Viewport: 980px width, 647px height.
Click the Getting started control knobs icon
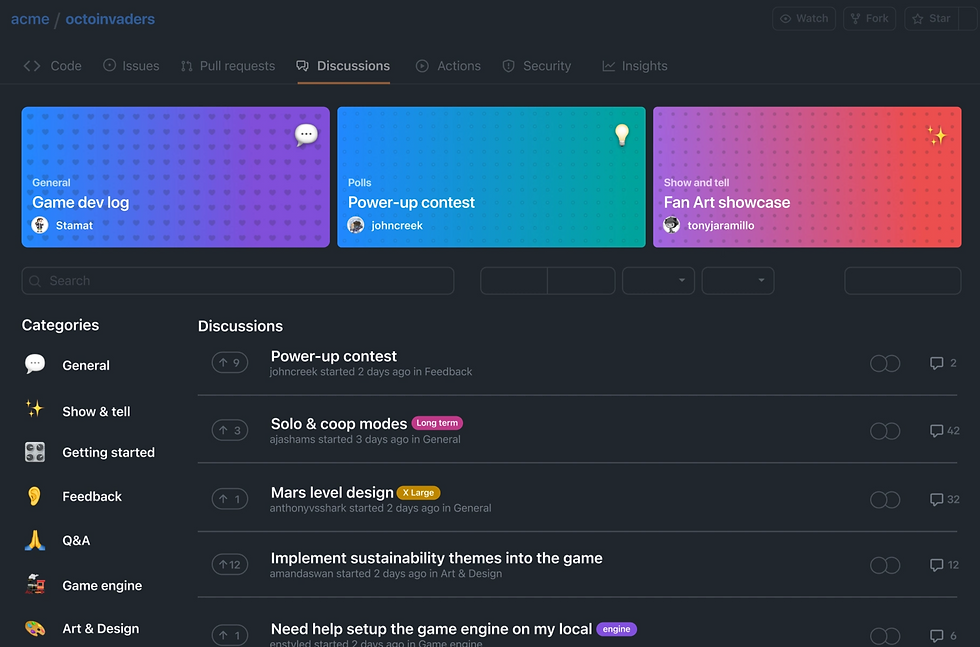pos(35,452)
